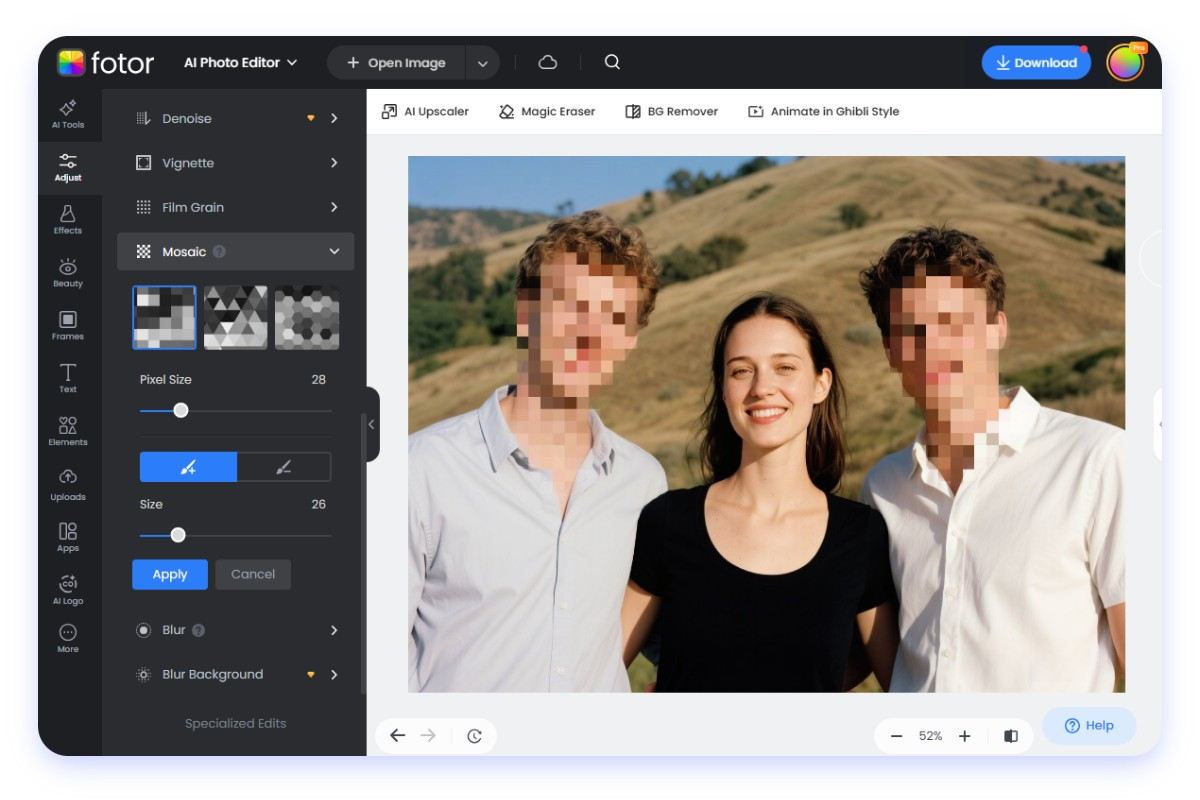Open the Elements sidebar panel
The height and width of the screenshot is (800, 1200).
point(68,431)
